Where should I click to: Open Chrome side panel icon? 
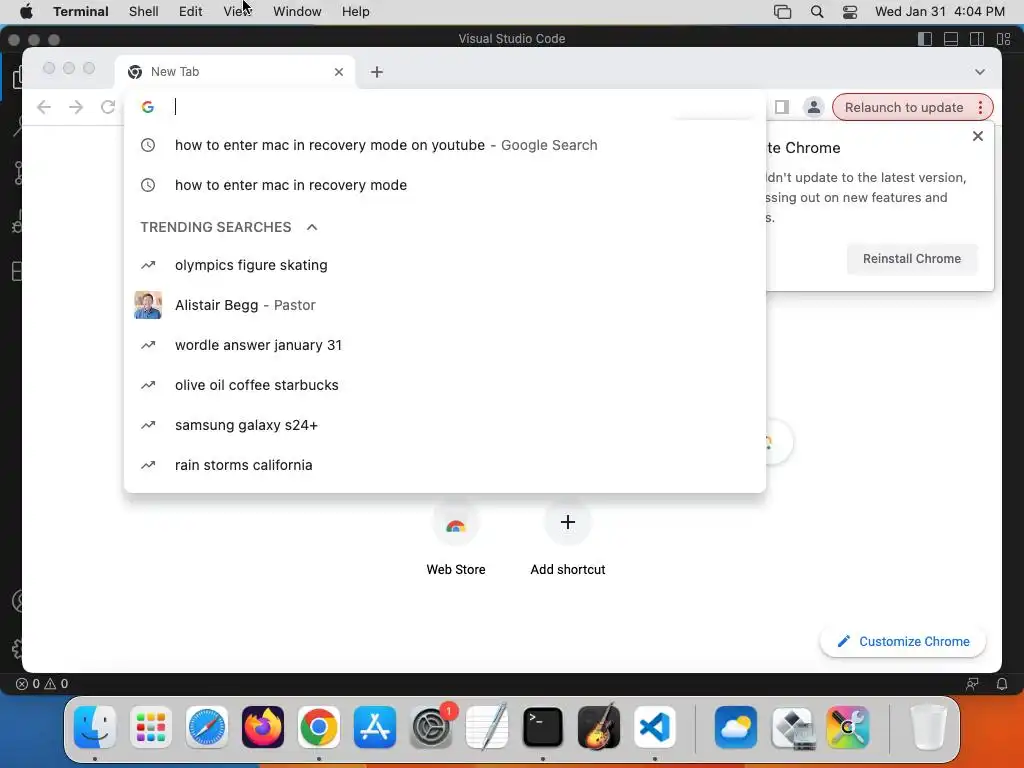point(782,107)
